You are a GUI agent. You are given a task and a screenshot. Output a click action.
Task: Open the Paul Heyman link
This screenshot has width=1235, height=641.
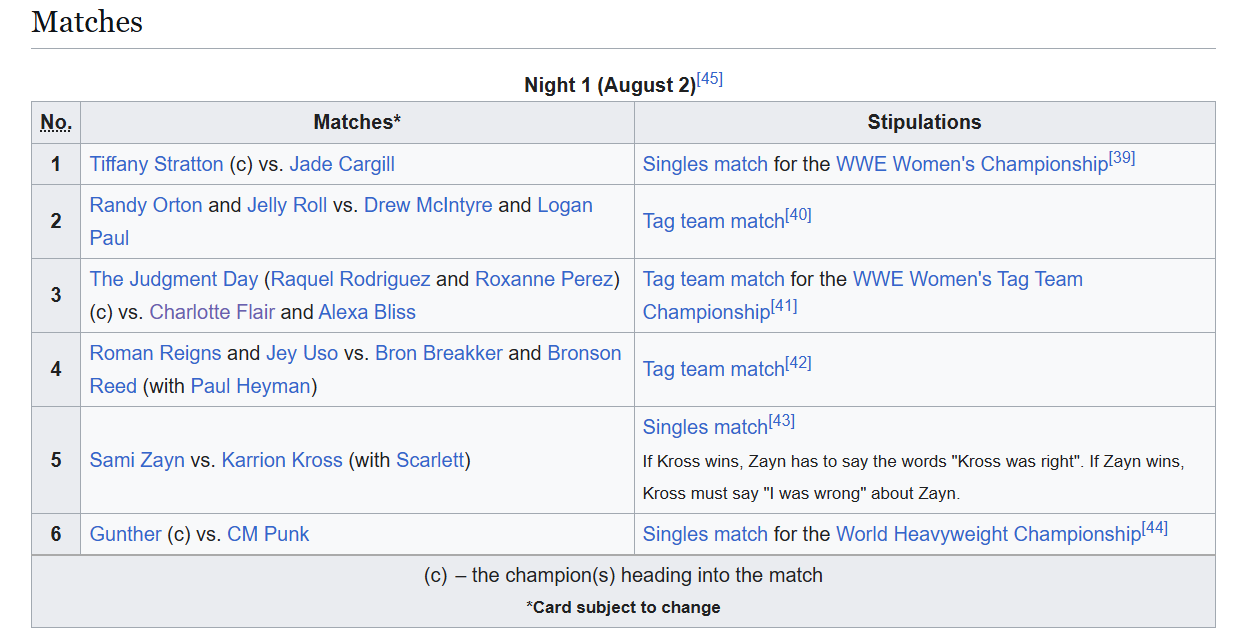251,386
